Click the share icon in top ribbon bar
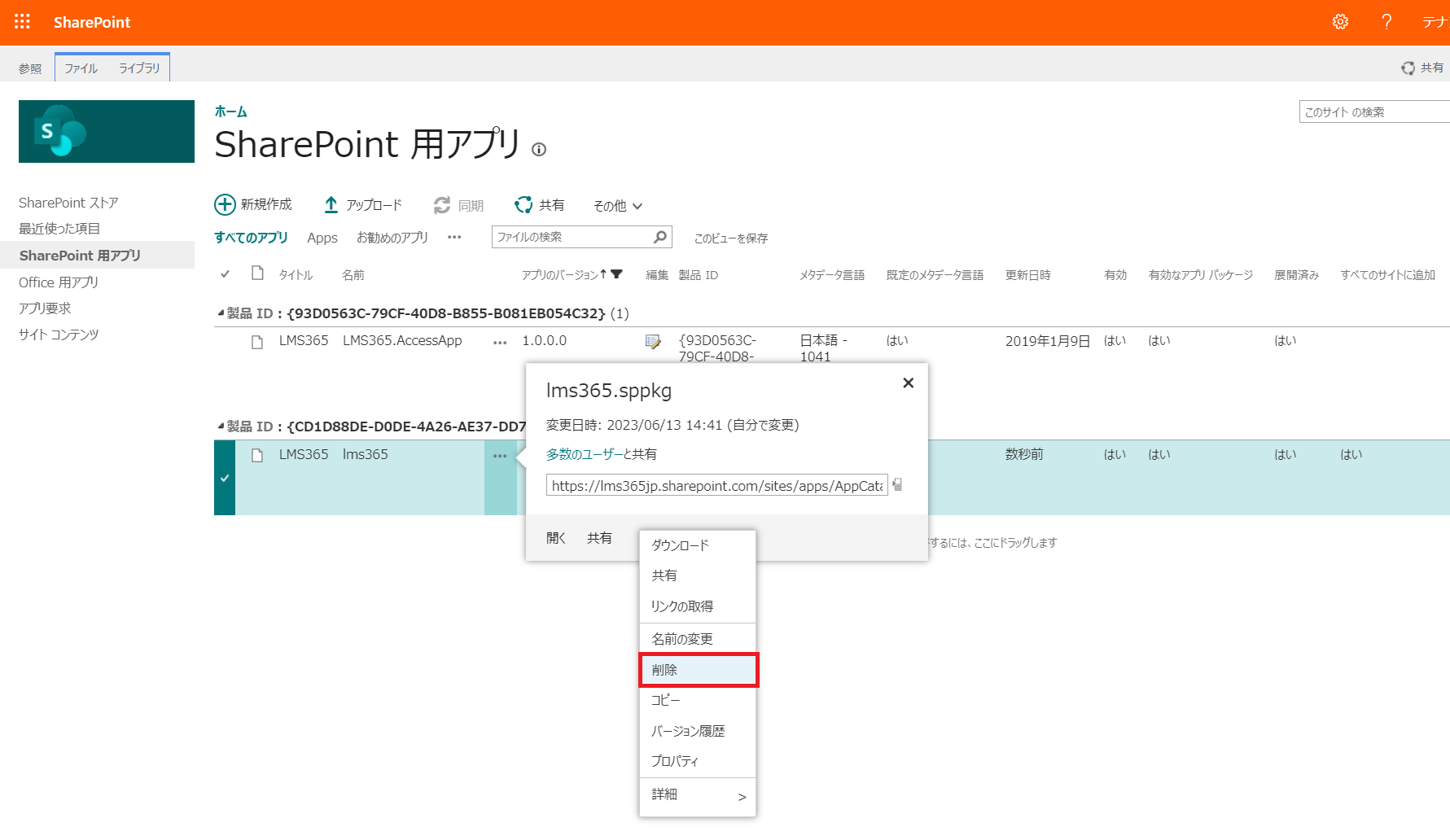The width and height of the screenshot is (1450, 840). 1408,68
